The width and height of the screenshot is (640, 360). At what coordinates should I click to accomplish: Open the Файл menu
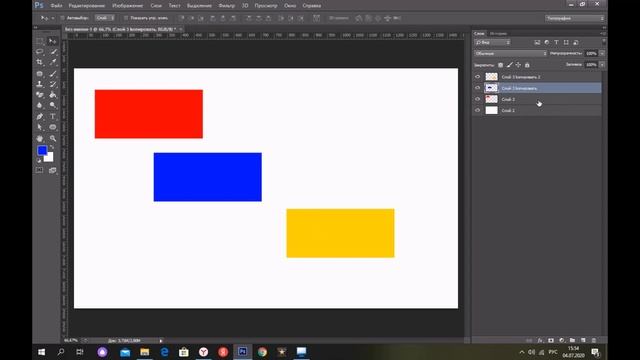point(56,6)
